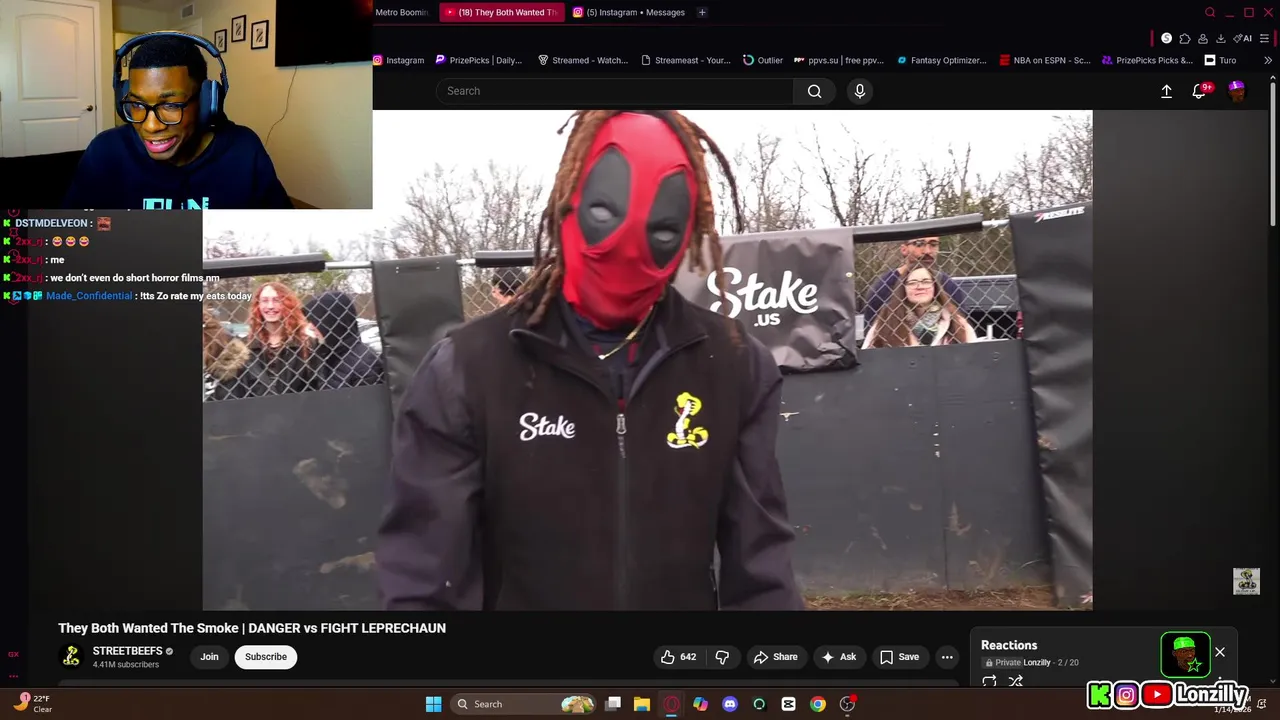Click the video player to pause
Image resolution: width=1280 pixels, height=720 pixels.
pyautogui.click(x=648, y=360)
